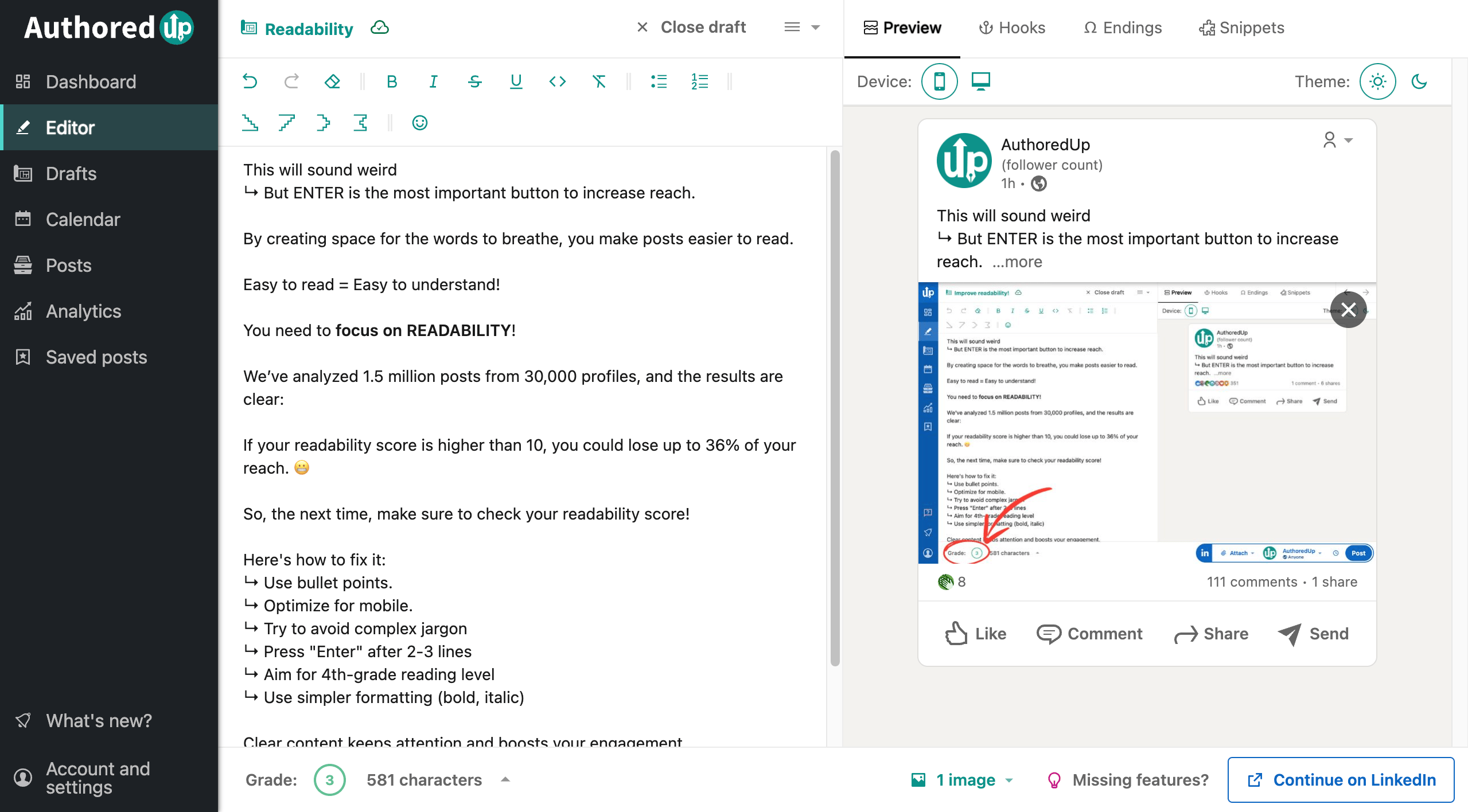Click Continue on LinkedIn button
This screenshot has height=812, width=1468.
(x=1341, y=780)
